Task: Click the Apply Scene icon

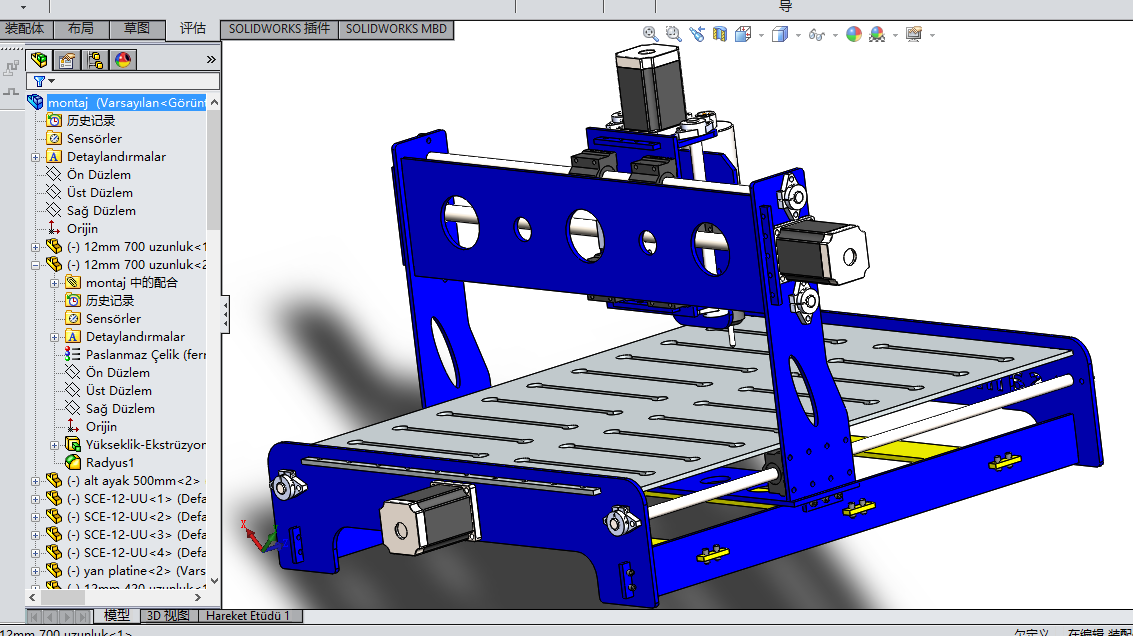Action: point(877,33)
